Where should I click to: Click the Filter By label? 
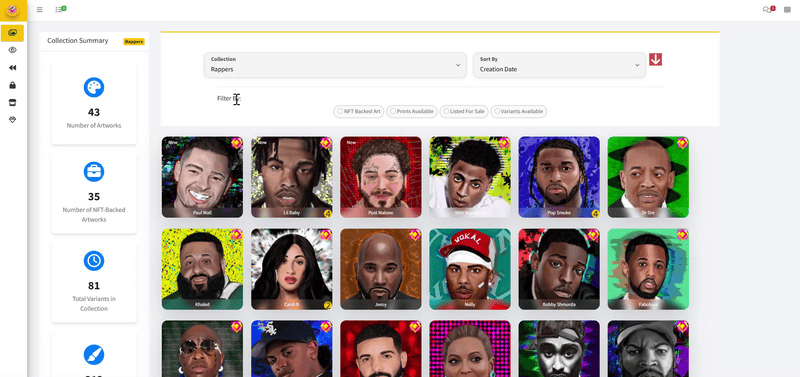pyautogui.click(x=229, y=98)
